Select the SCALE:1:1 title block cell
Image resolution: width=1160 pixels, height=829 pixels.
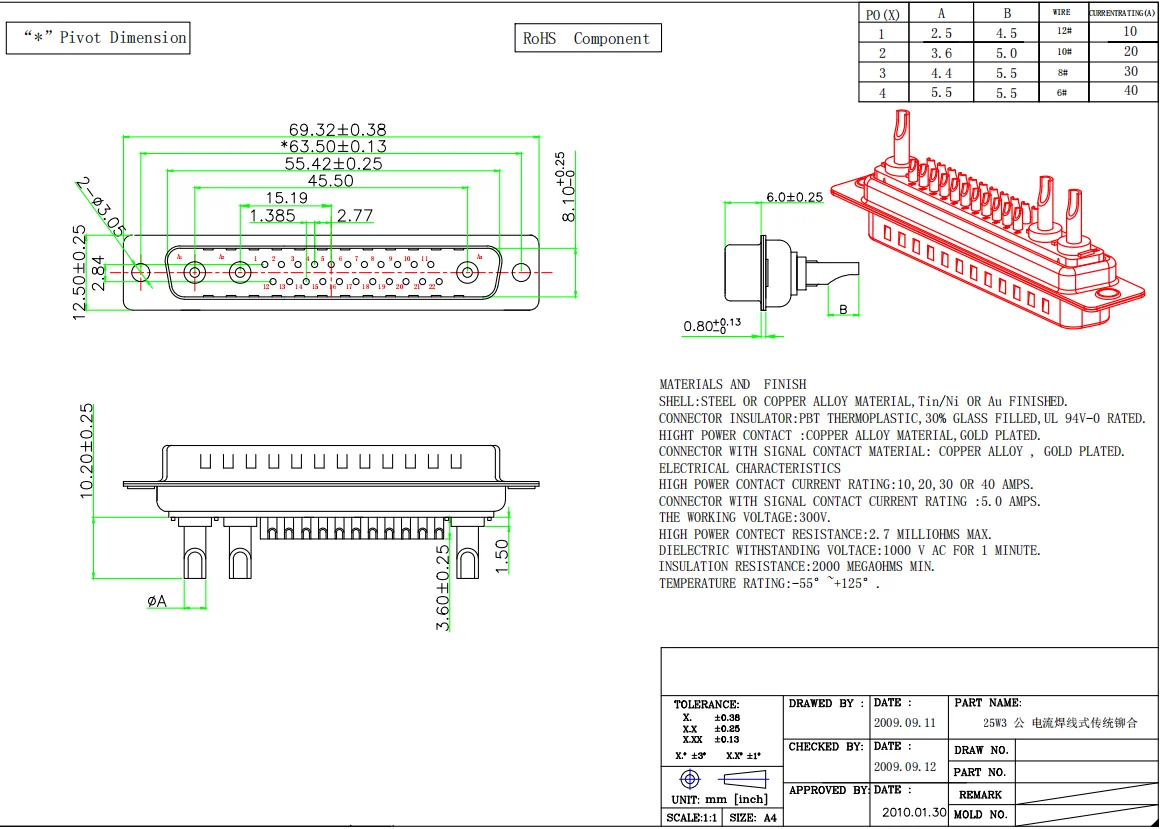click(691, 818)
